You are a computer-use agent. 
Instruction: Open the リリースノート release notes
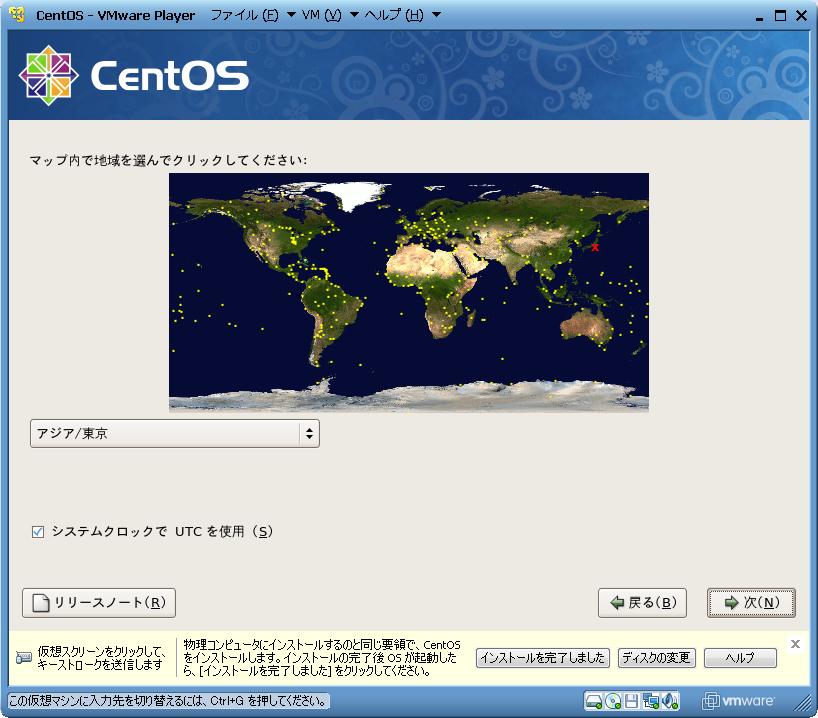click(99, 603)
